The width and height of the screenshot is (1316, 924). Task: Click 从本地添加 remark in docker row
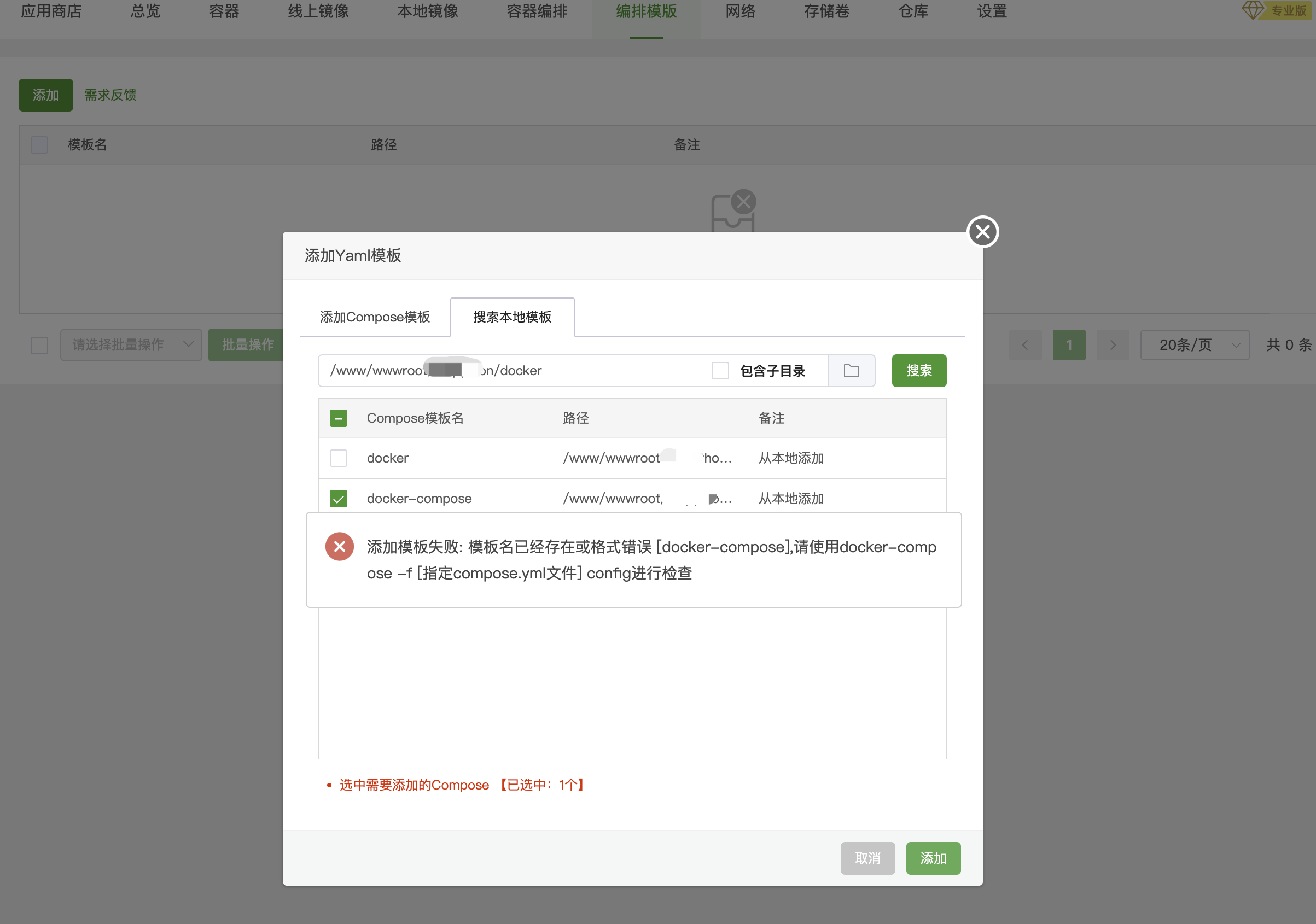791,458
